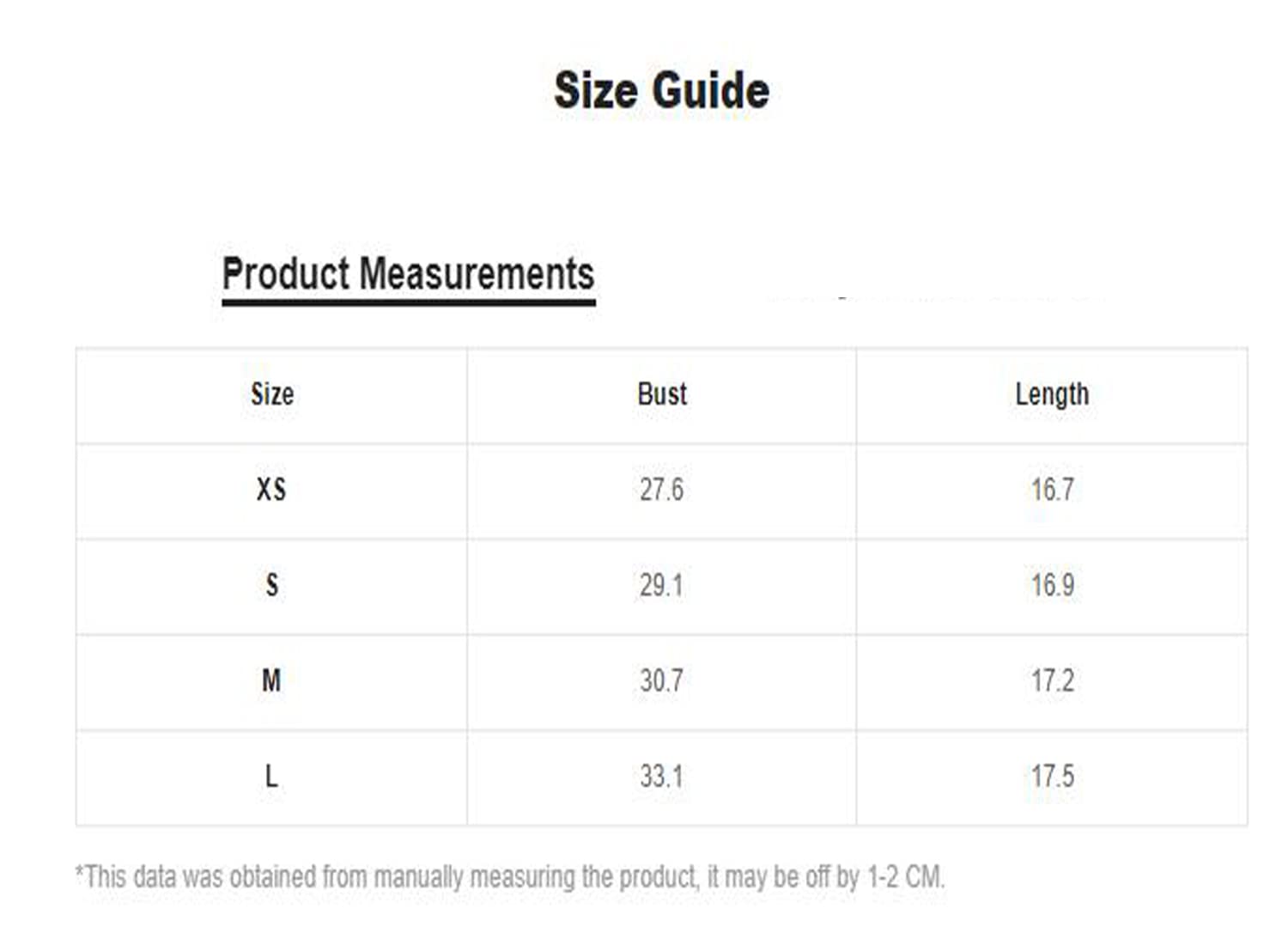The image size is (1288, 945).
Task: Click the S length value 16.9
Action: click(1053, 585)
